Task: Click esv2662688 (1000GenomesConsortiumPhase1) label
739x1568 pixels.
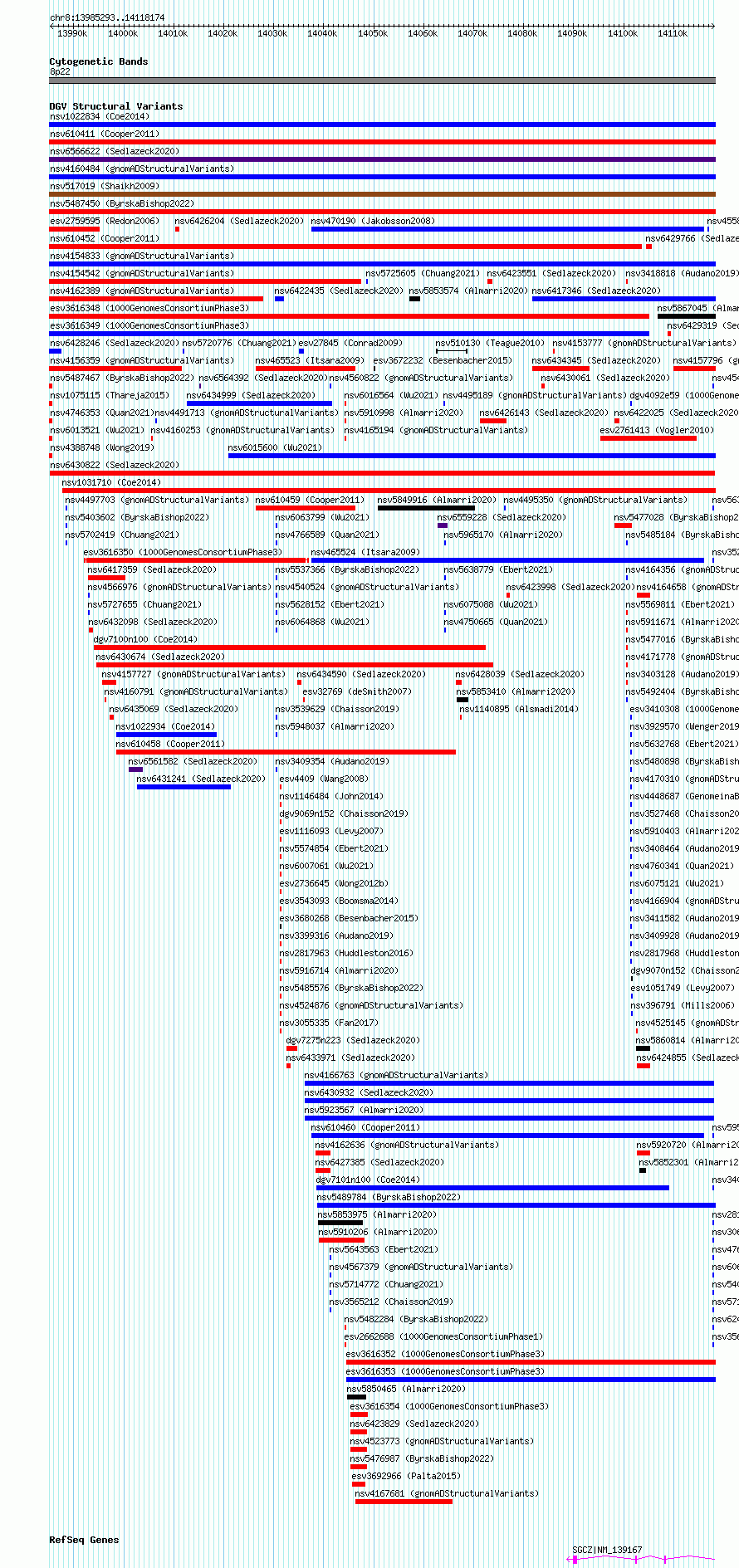Action: 444,1336
